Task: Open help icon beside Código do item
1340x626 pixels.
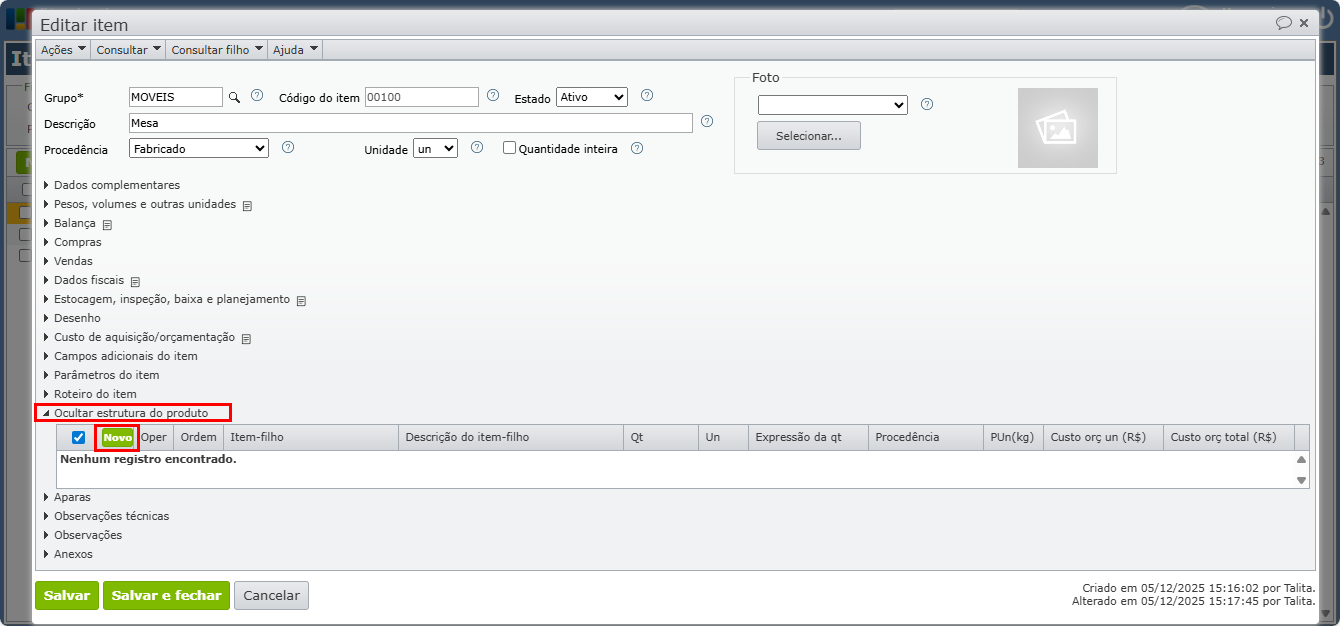Action: coord(493,96)
